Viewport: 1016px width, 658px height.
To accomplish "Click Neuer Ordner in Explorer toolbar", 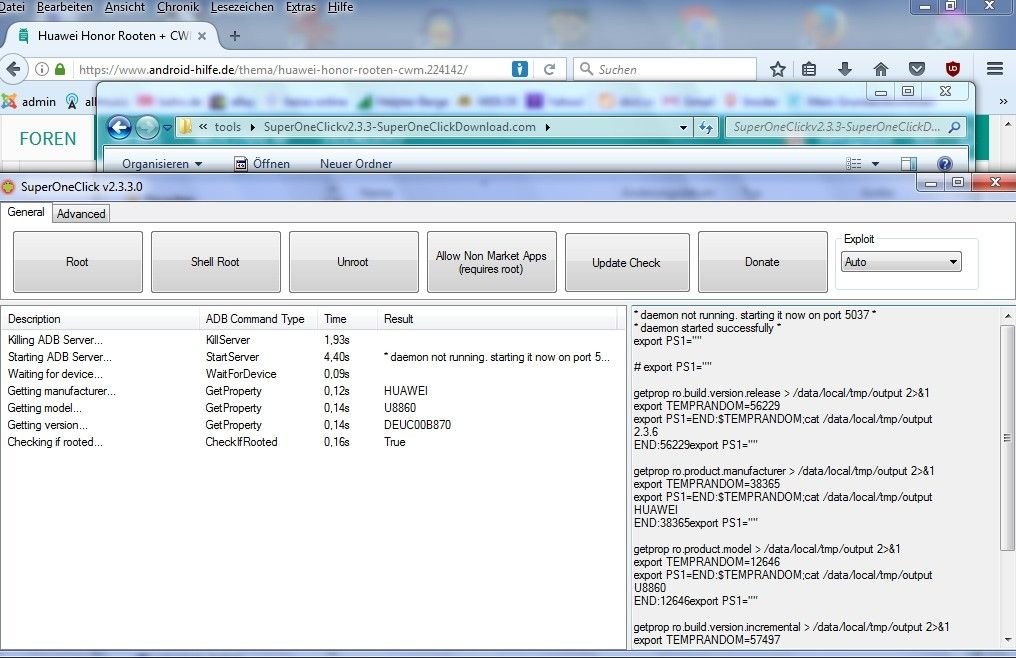I will [x=356, y=164].
